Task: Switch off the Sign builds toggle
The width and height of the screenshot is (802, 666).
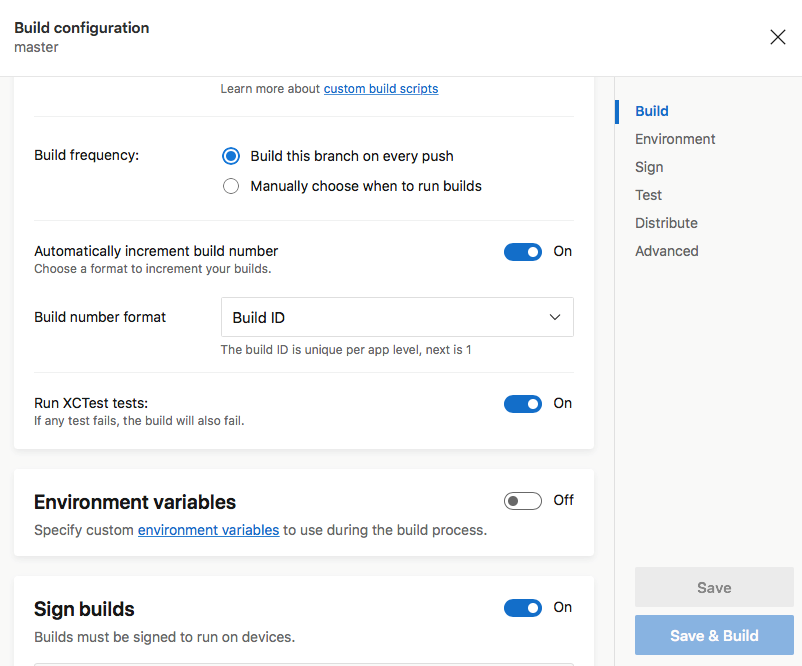Action: (x=523, y=608)
